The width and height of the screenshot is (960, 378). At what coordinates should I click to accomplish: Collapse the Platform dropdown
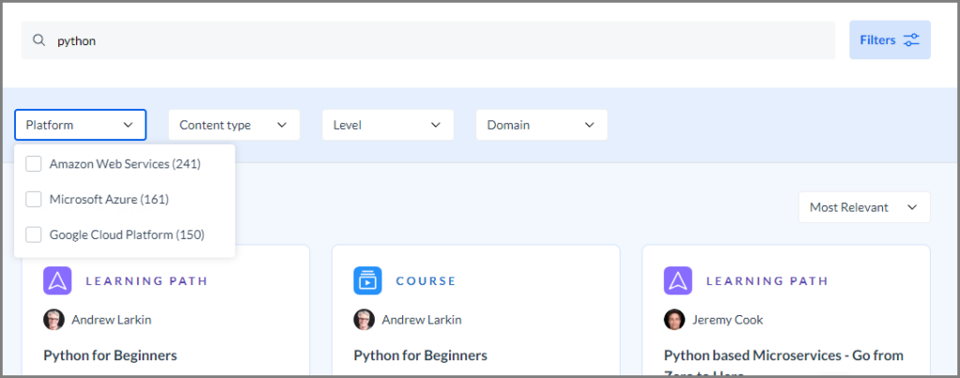click(x=80, y=125)
